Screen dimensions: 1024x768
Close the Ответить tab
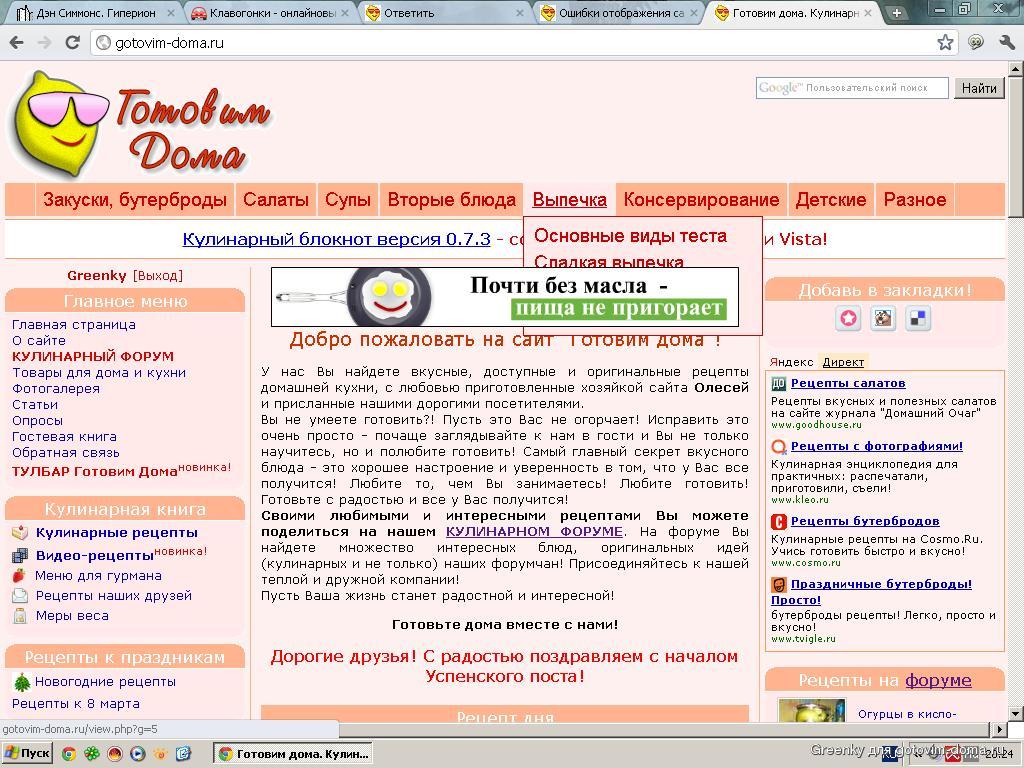pos(520,12)
